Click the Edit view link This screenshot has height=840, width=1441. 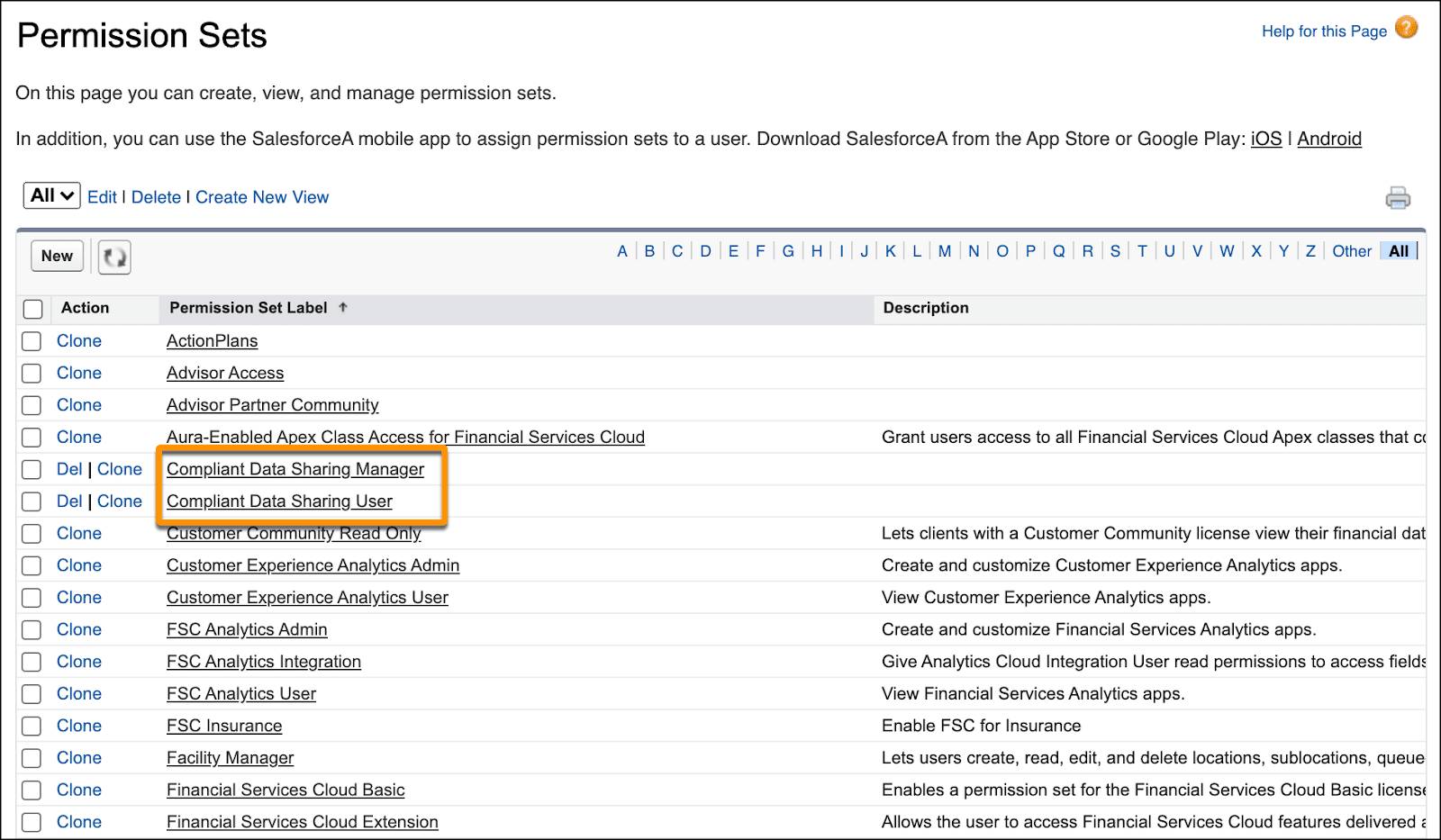[x=102, y=197]
